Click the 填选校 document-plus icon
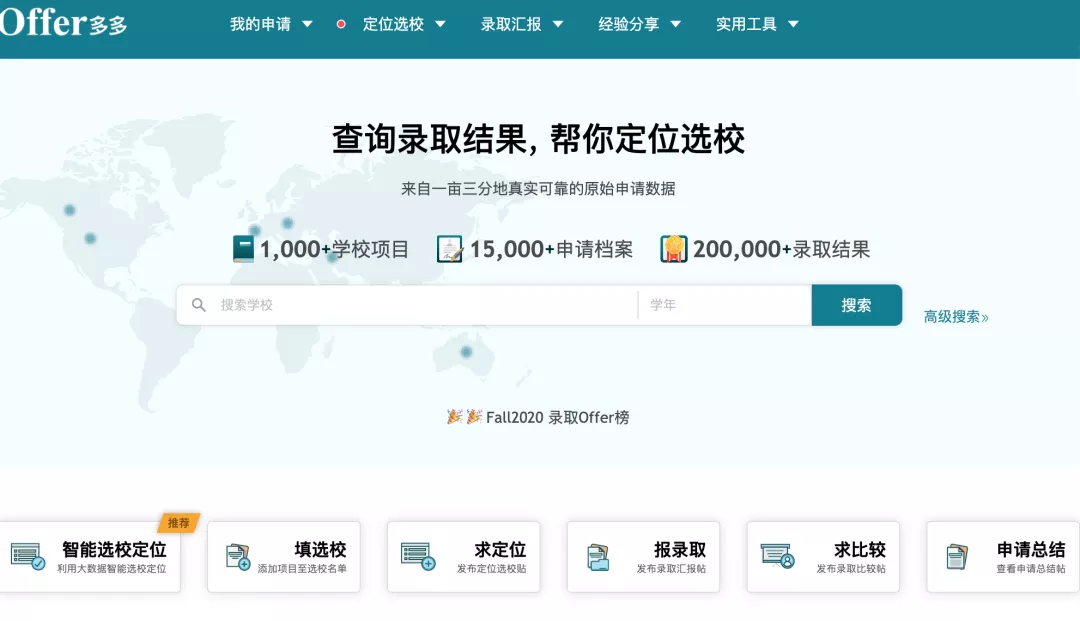 [x=238, y=557]
